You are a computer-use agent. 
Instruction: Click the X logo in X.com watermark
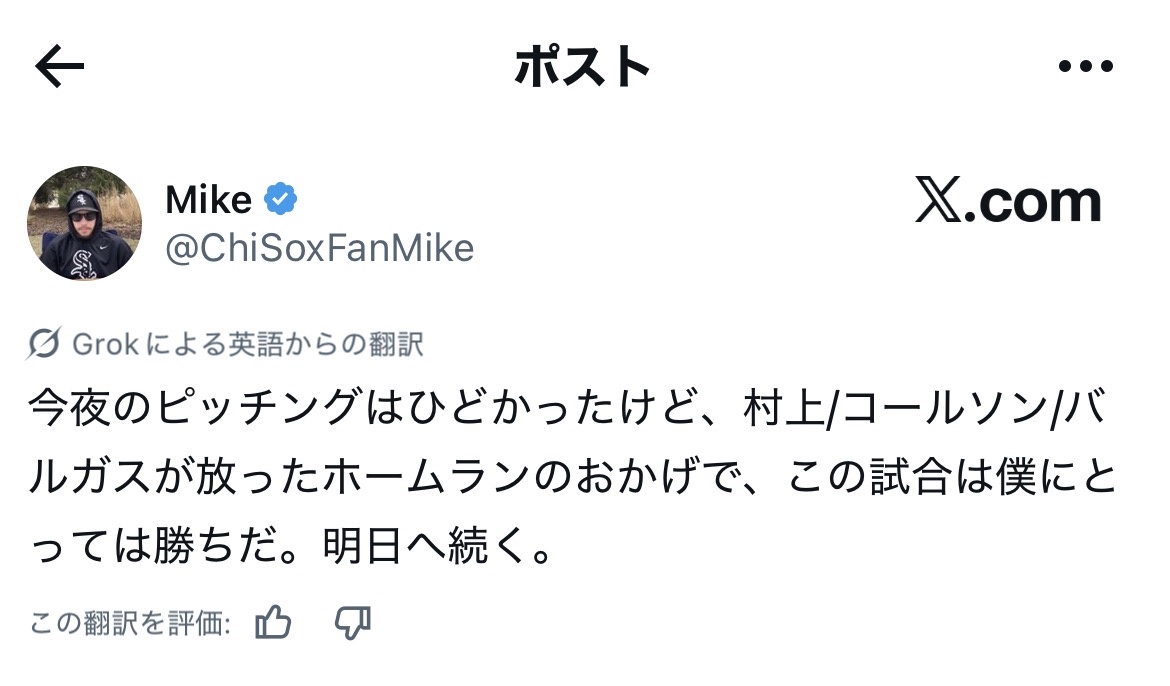click(x=938, y=203)
